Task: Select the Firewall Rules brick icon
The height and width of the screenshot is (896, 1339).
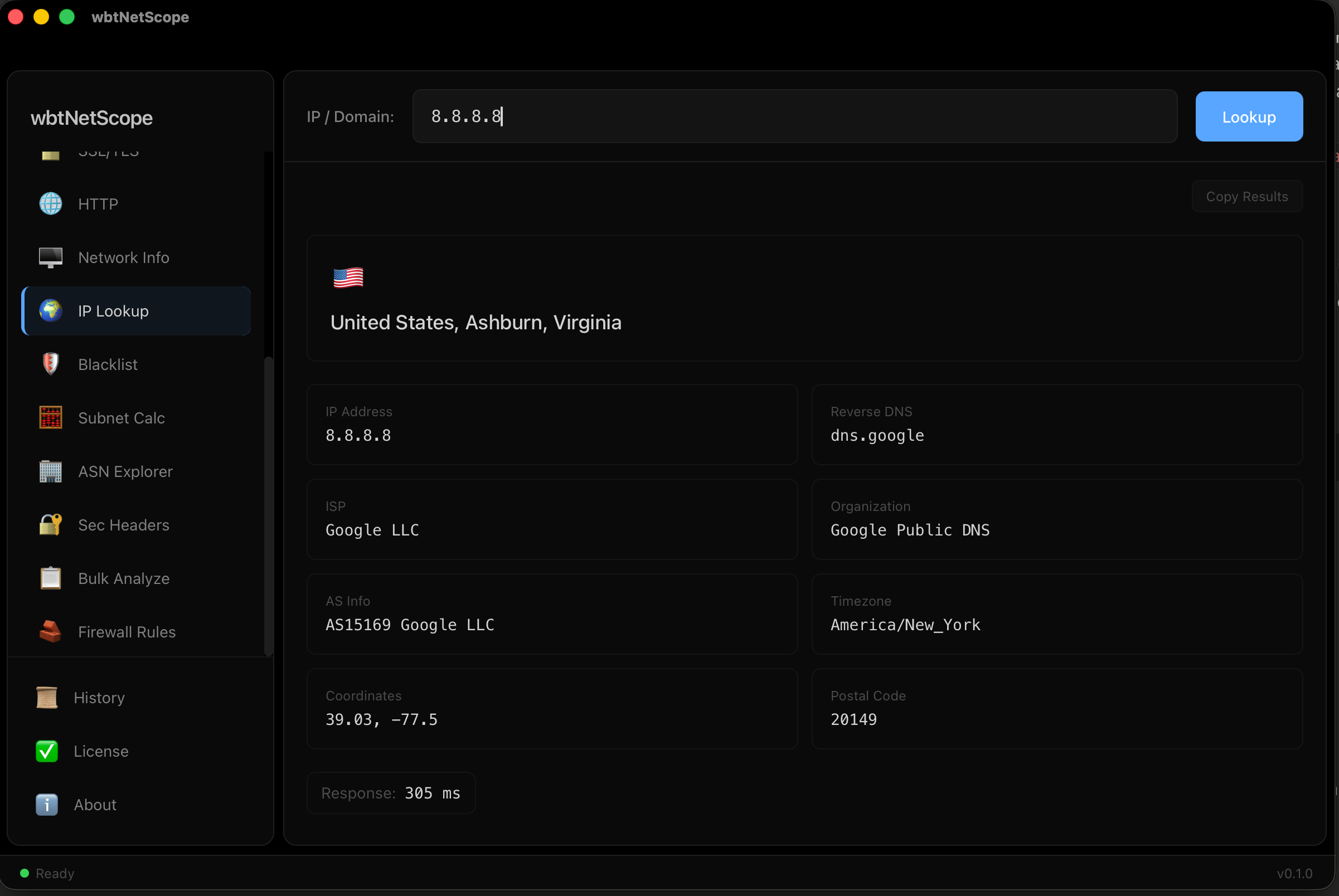Action: (x=50, y=631)
